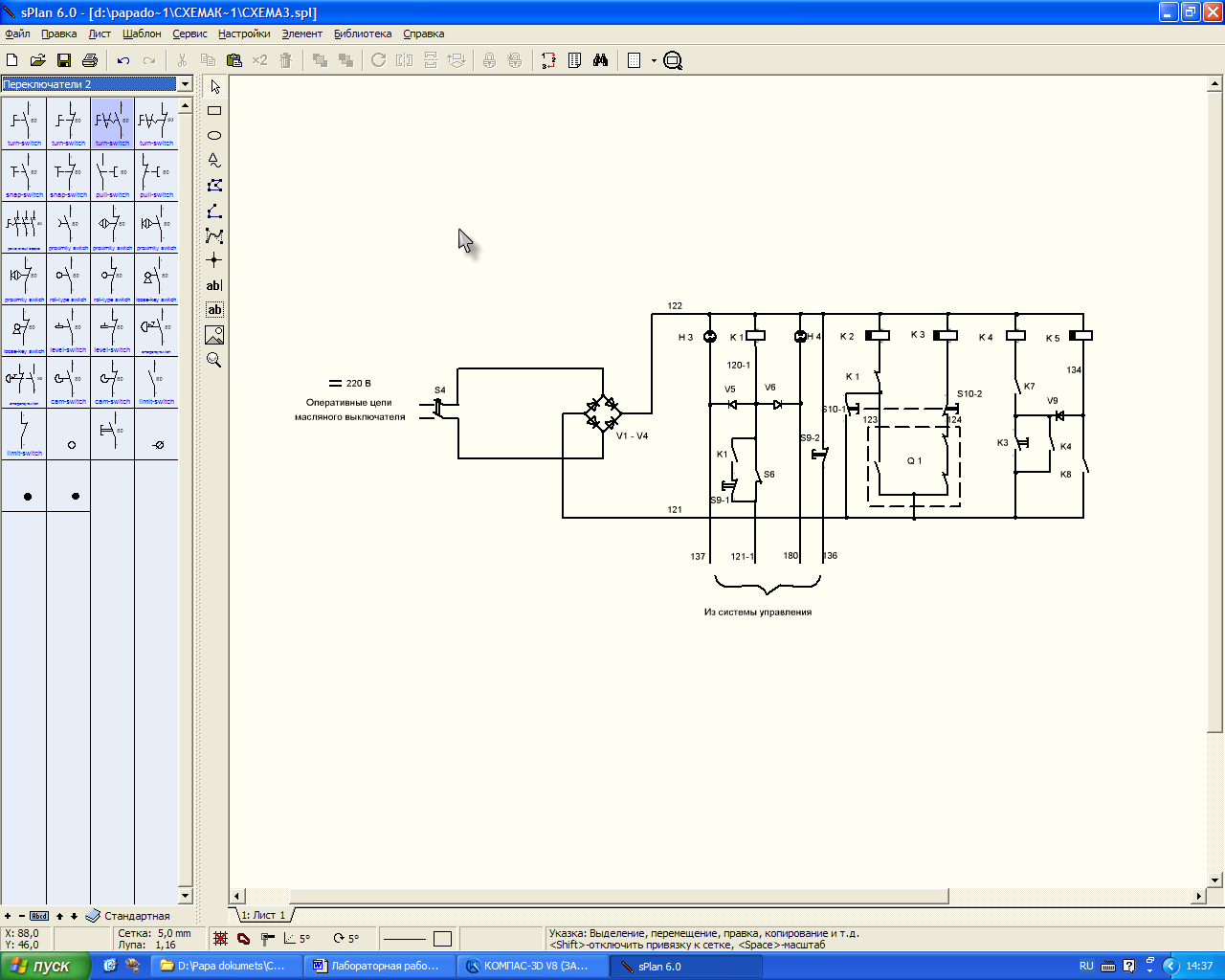Click the binoculars search icon

click(x=600, y=60)
